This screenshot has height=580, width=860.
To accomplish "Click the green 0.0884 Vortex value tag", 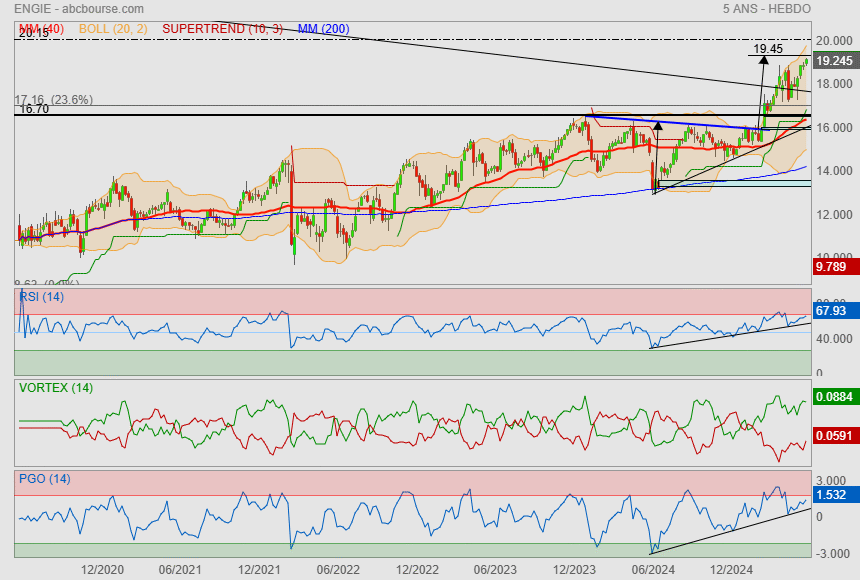I will point(835,398).
